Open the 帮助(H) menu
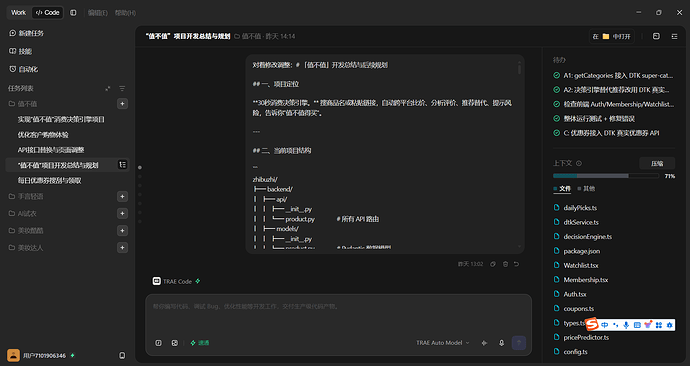This screenshot has height=366, width=690. tap(125, 13)
